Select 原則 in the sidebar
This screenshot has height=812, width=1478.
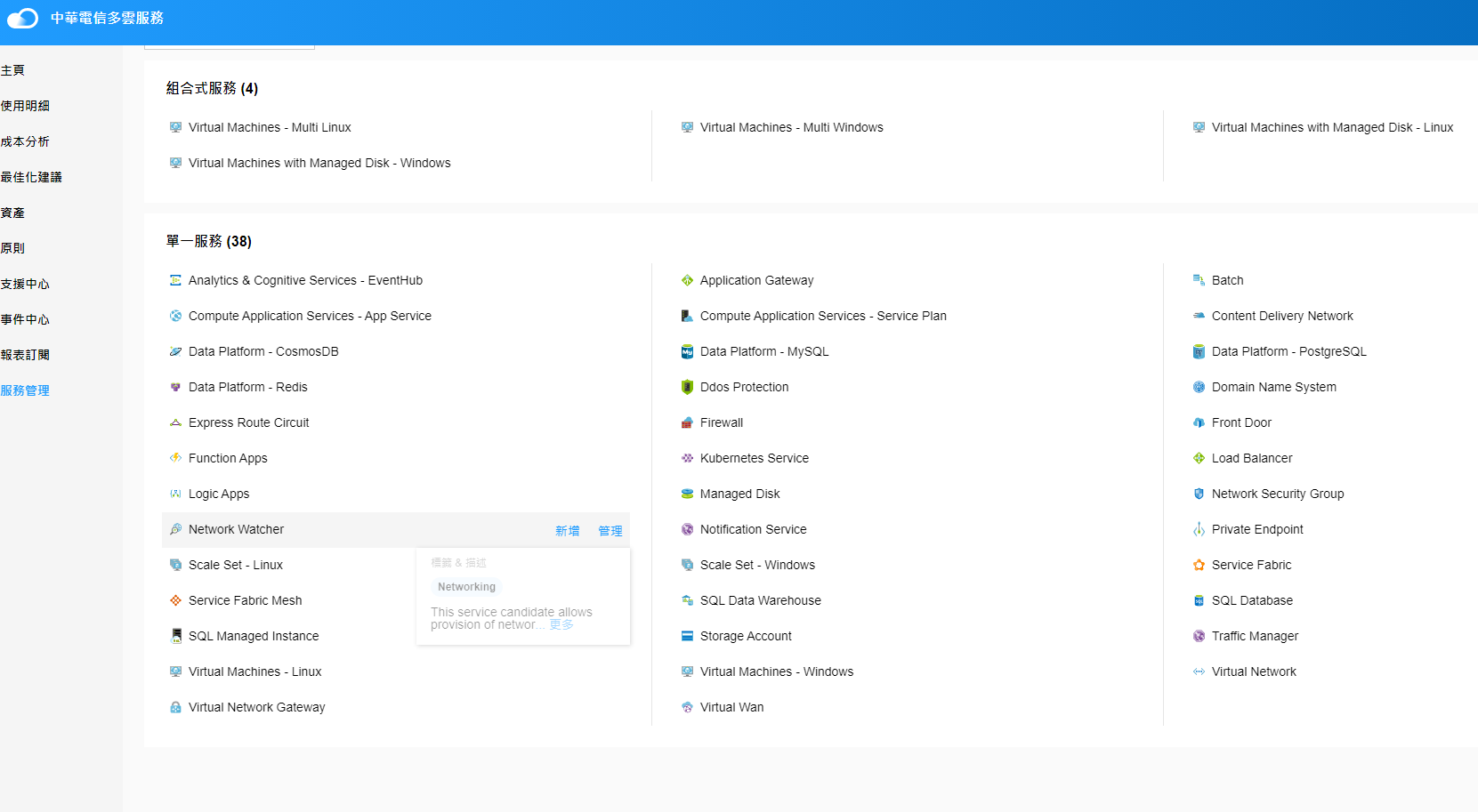click(x=12, y=248)
